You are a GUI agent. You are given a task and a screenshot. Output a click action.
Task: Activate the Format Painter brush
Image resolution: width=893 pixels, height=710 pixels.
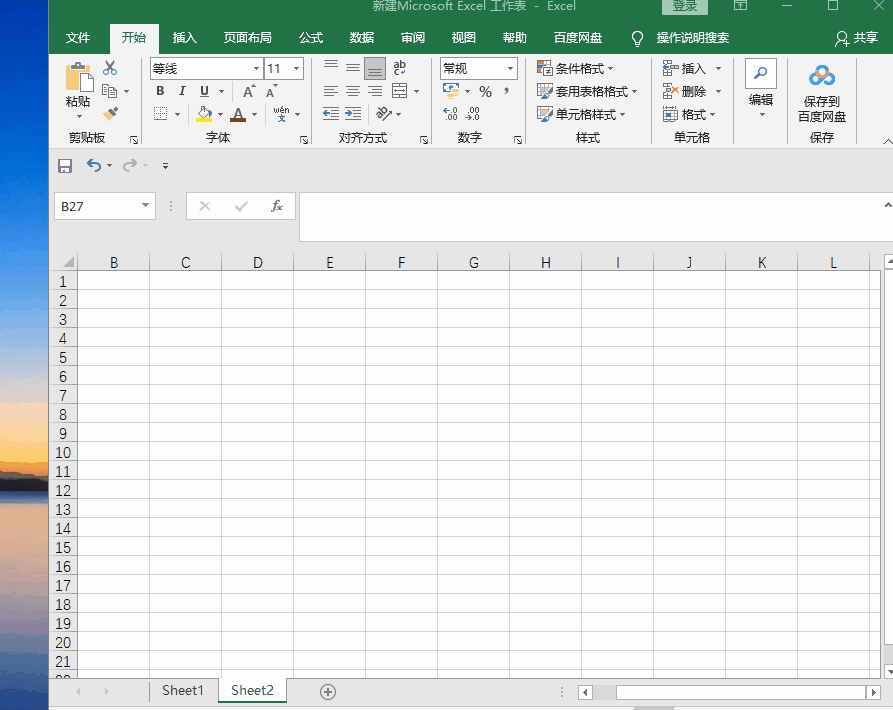[x=110, y=113]
